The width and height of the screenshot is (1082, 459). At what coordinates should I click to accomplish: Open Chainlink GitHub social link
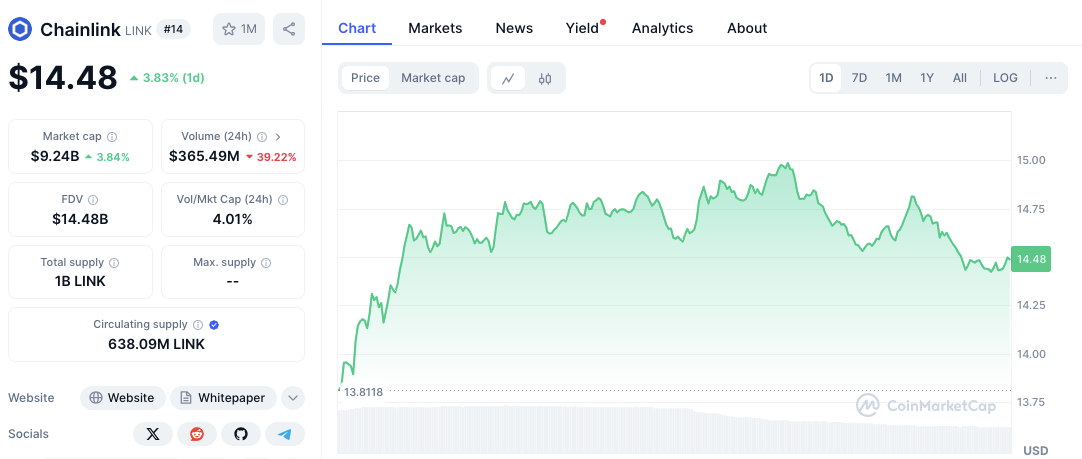[241, 434]
